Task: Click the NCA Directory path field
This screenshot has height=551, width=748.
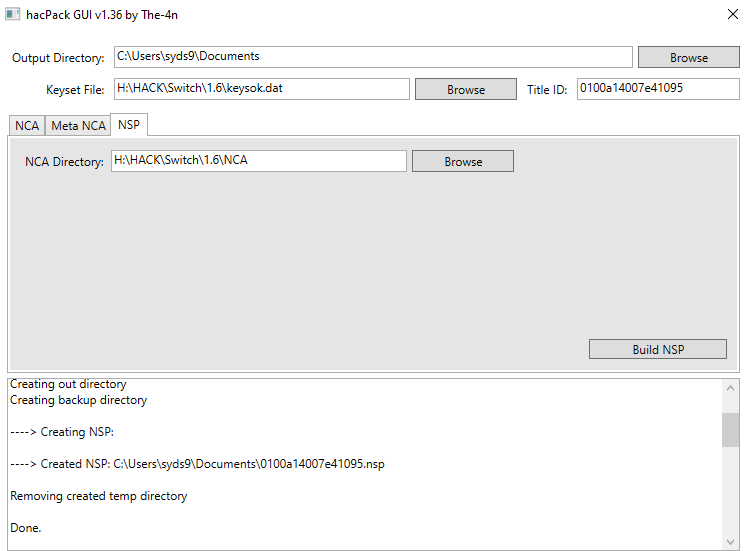Action: coord(259,161)
